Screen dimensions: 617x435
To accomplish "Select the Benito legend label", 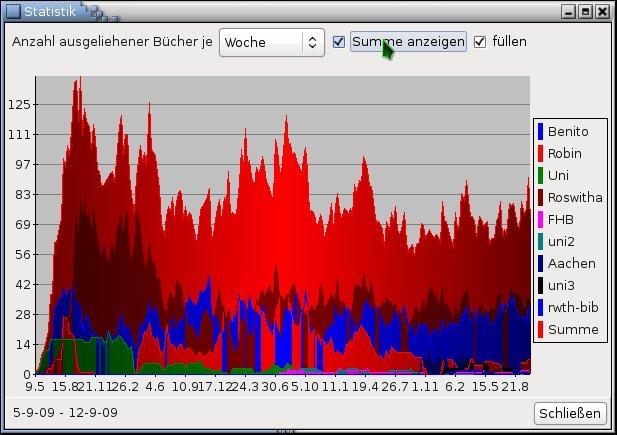I will pyautogui.click(x=568, y=131).
